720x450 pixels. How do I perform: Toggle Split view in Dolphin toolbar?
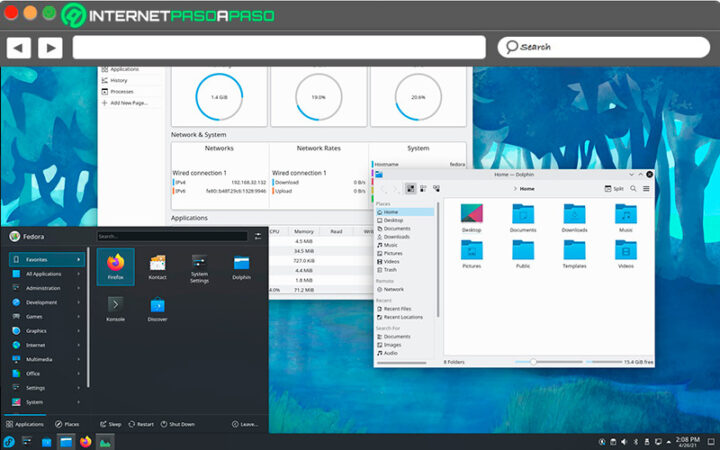(x=614, y=189)
